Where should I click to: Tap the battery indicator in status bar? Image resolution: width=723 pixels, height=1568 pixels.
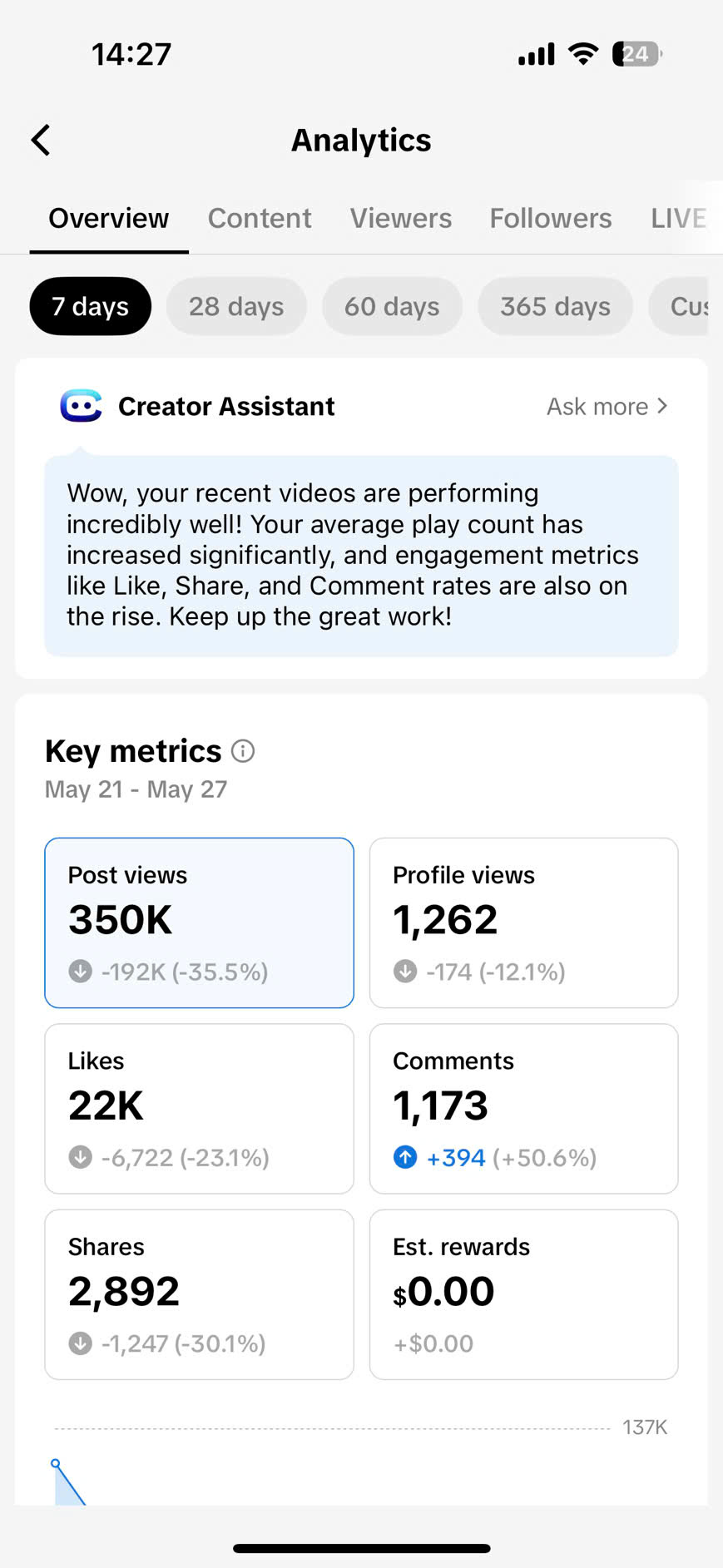[636, 54]
